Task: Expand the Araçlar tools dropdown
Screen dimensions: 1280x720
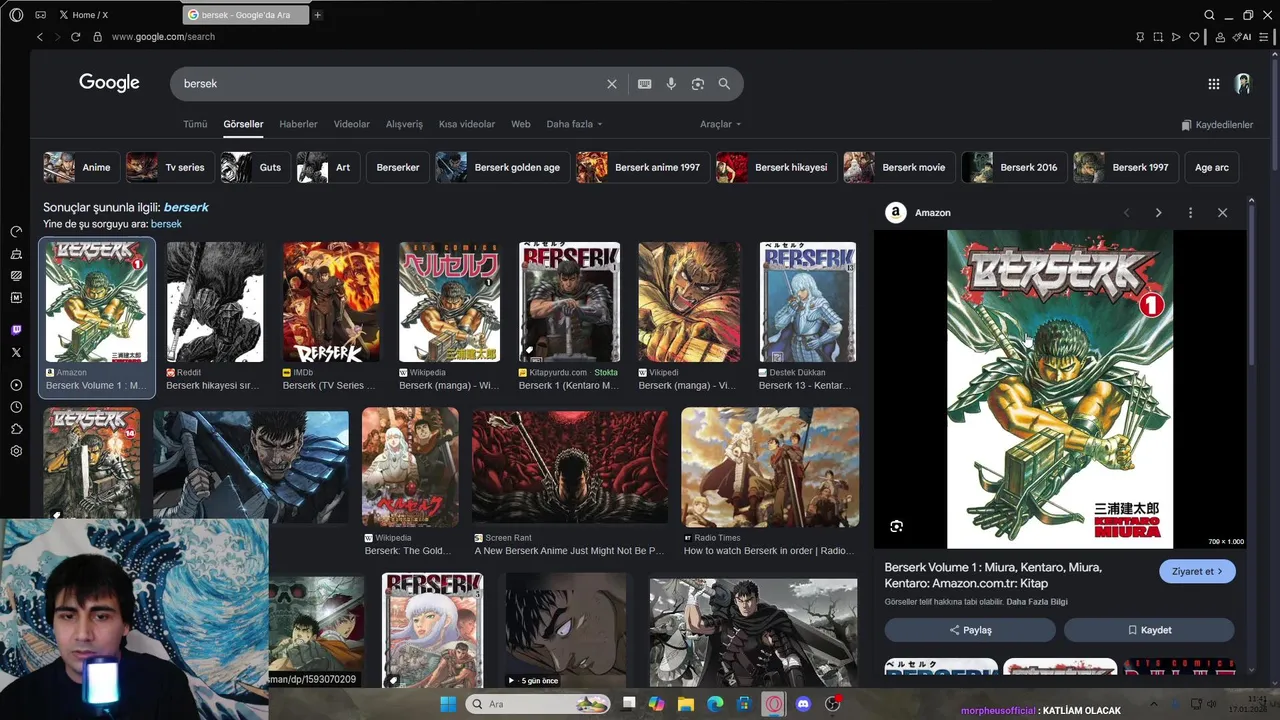Action: pos(721,124)
